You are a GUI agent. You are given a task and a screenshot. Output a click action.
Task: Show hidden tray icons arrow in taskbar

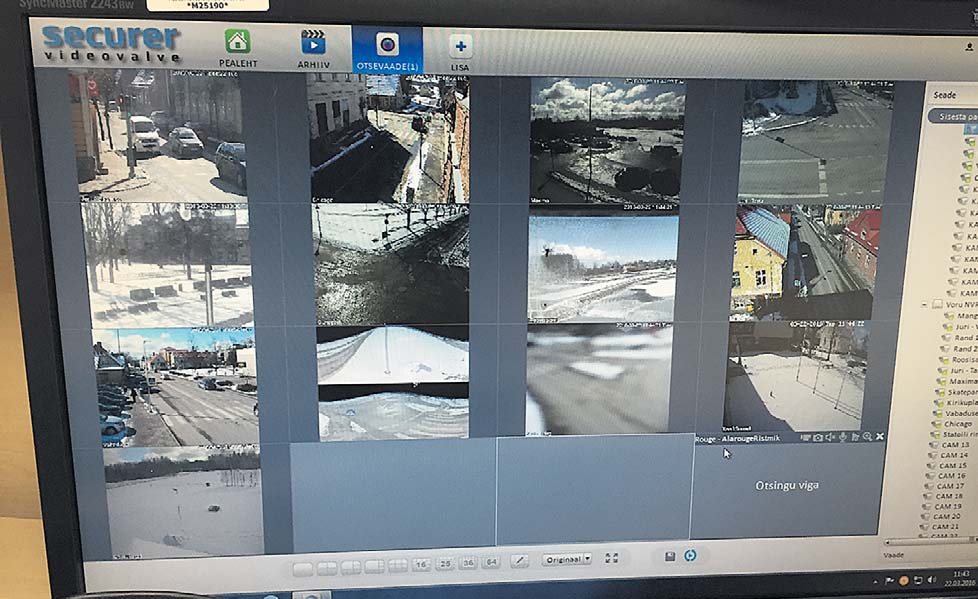(876, 582)
